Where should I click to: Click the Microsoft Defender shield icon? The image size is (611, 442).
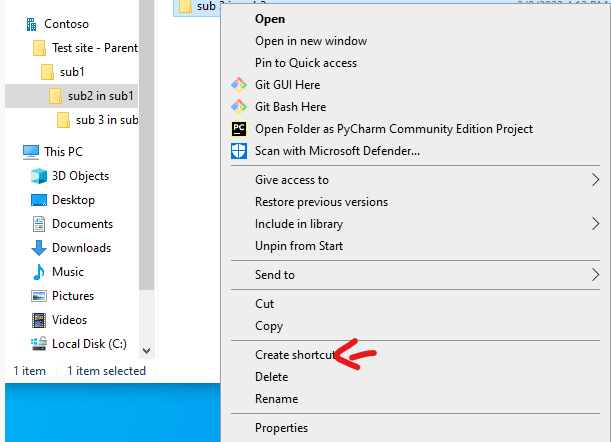pyautogui.click(x=239, y=151)
